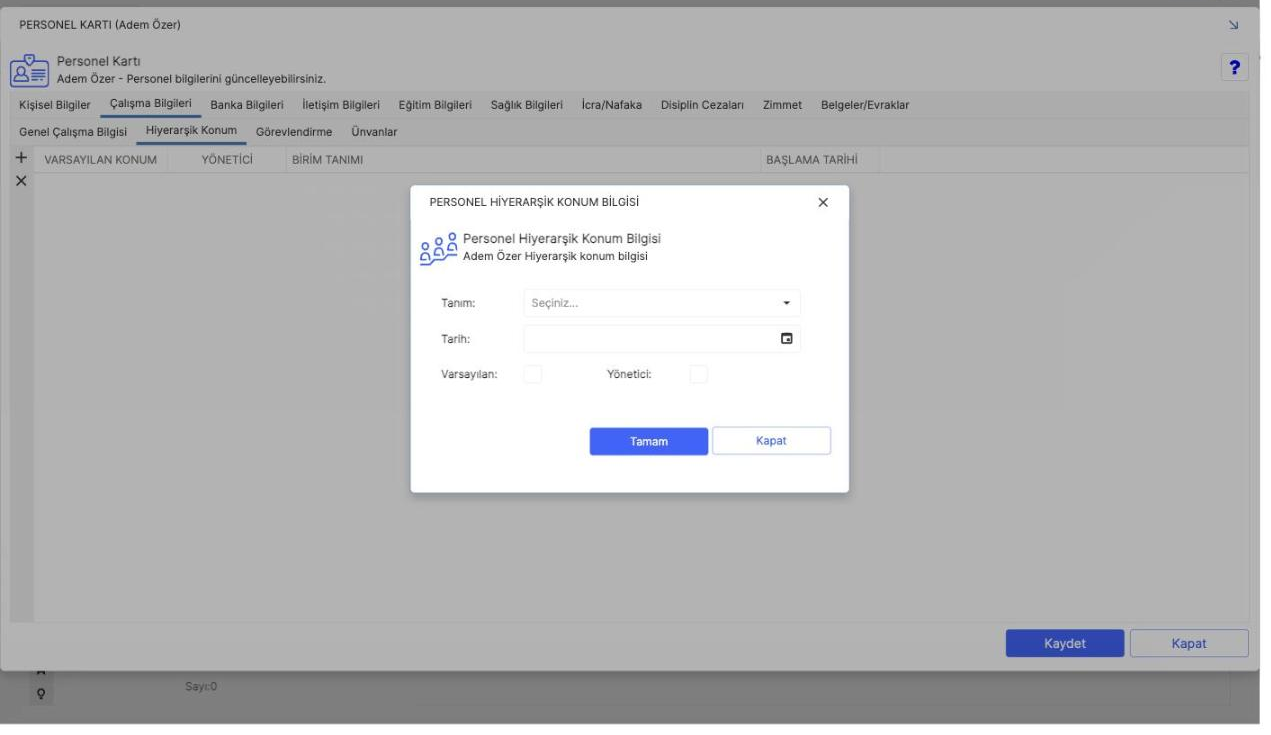Screen dimensions: 1271x735
Task: Click the plus icon to add a row
Action: coord(20,159)
